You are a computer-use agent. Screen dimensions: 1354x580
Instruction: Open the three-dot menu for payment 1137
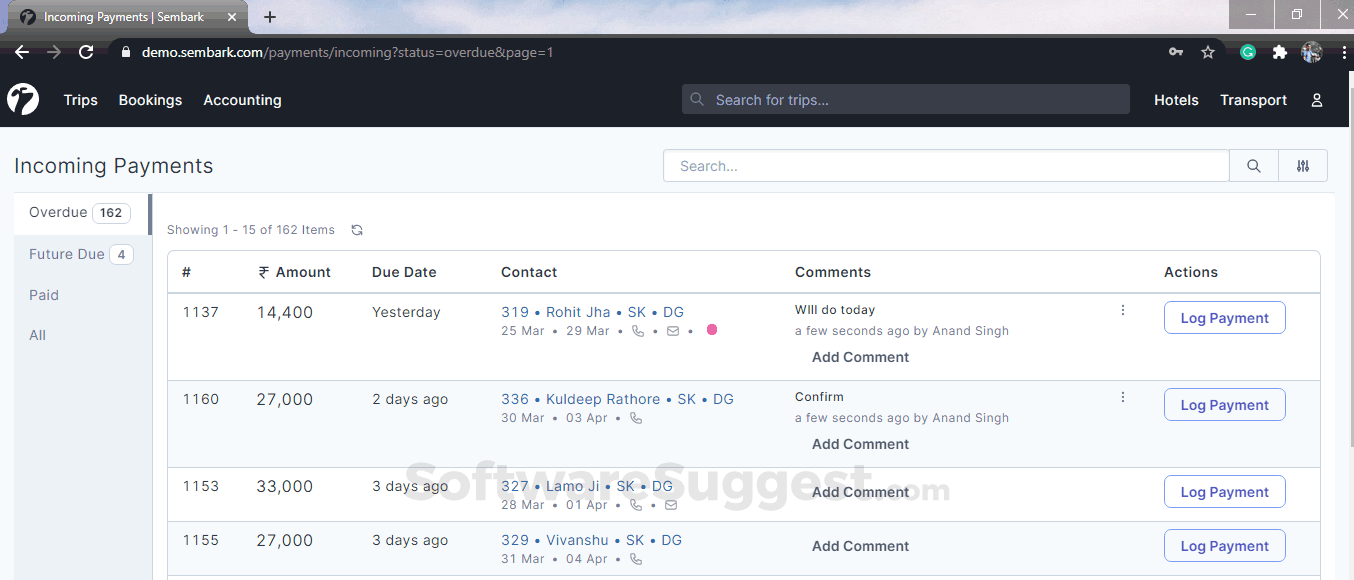click(x=1122, y=310)
